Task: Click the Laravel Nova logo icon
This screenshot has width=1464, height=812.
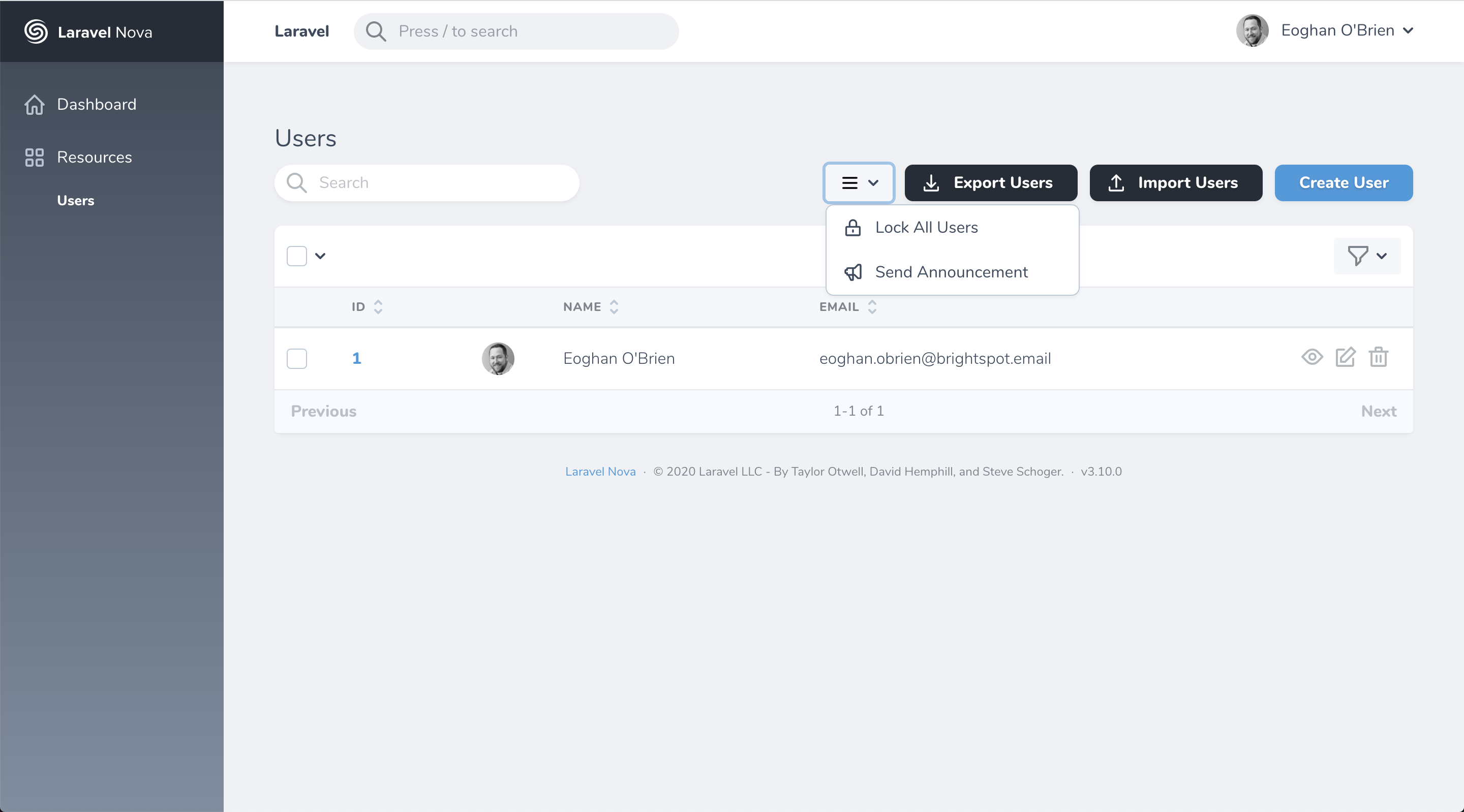Action: 36,32
